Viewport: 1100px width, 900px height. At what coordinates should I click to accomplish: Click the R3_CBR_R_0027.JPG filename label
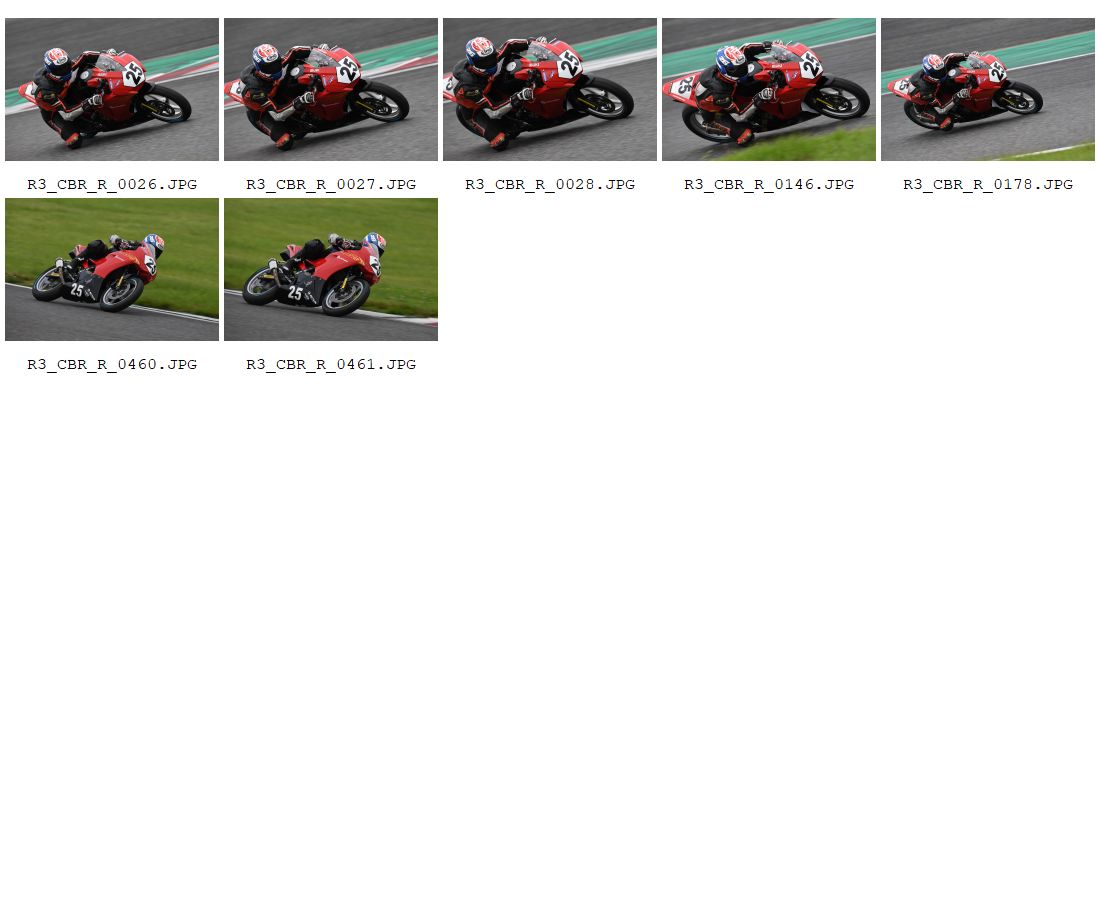[x=331, y=184]
